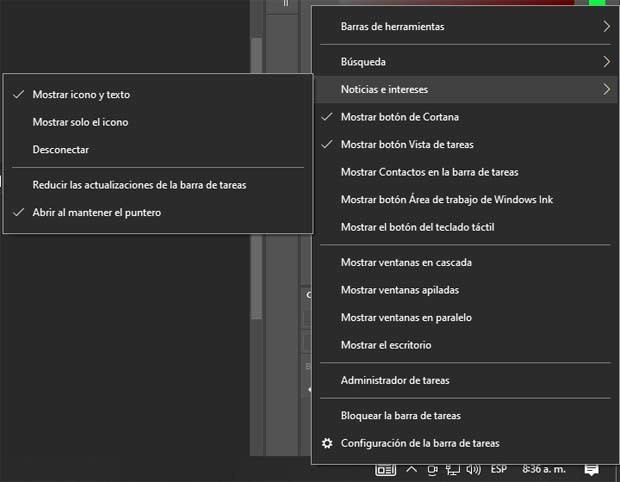Expand the Barras de herramientas submenu arrow
620x482 pixels.
coord(607,26)
